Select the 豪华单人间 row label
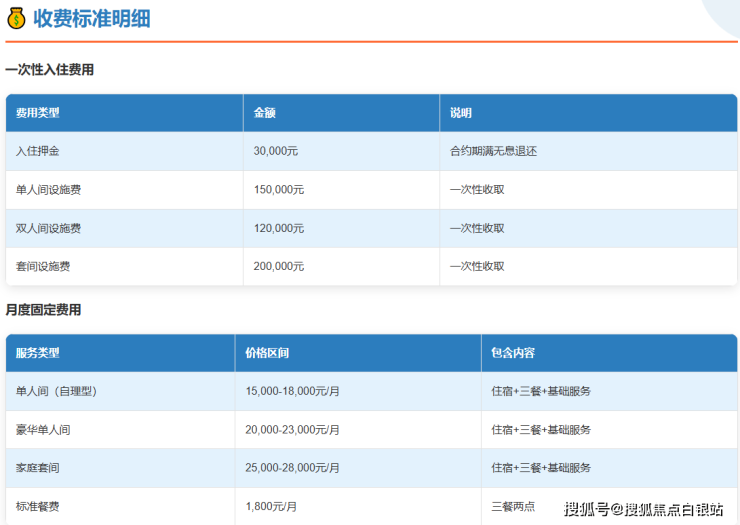 (x=43, y=429)
